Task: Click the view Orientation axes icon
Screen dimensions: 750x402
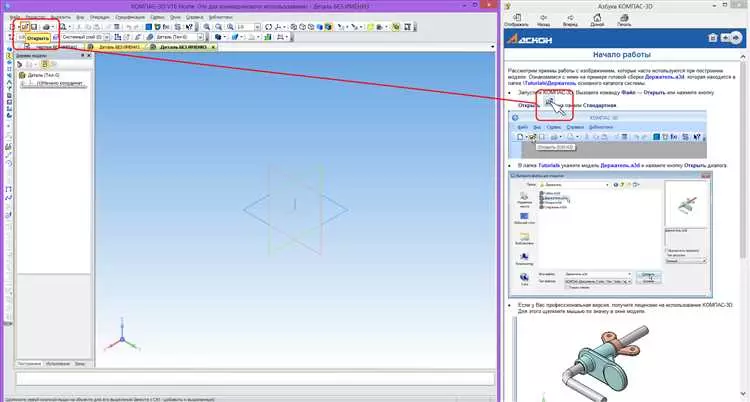Action: tap(278, 27)
